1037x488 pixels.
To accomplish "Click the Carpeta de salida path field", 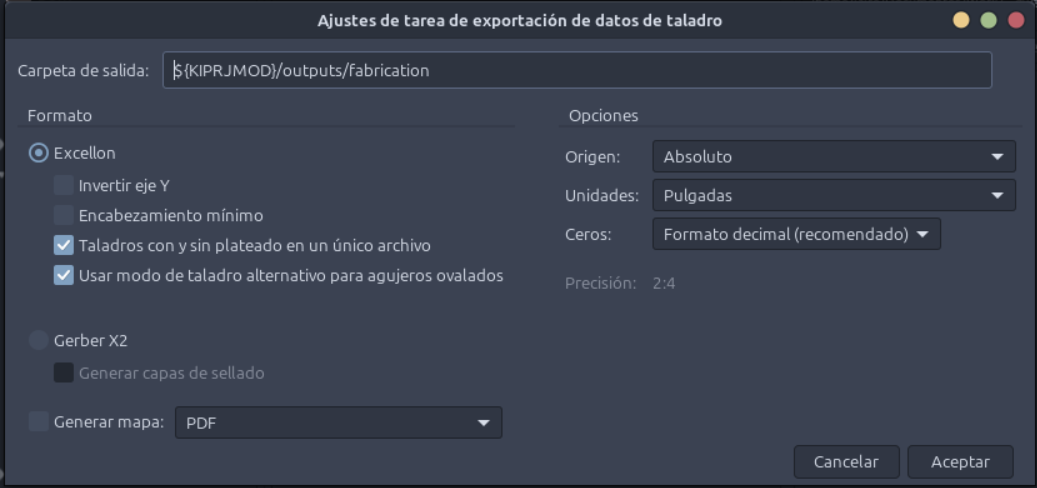I will [577, 70].
